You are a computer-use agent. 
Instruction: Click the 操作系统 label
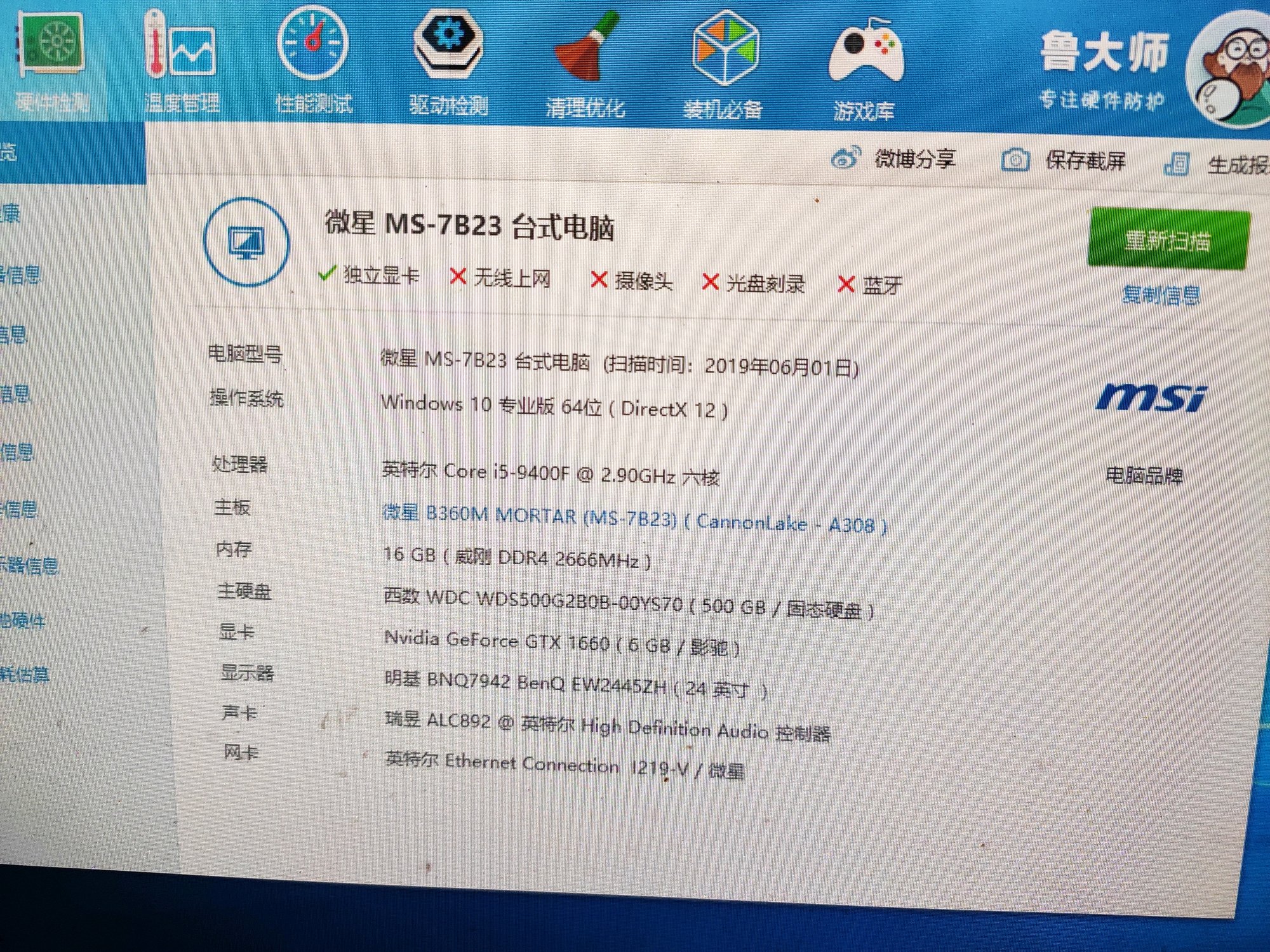click(x=246, y=398)
